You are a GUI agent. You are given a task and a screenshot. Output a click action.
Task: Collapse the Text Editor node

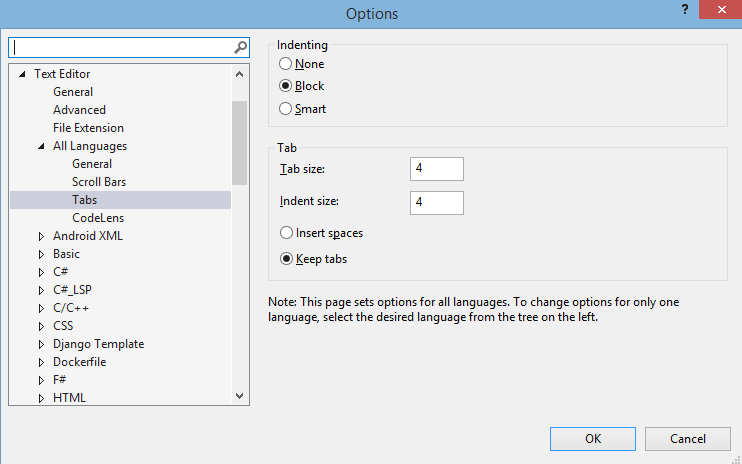coord(22,74)
